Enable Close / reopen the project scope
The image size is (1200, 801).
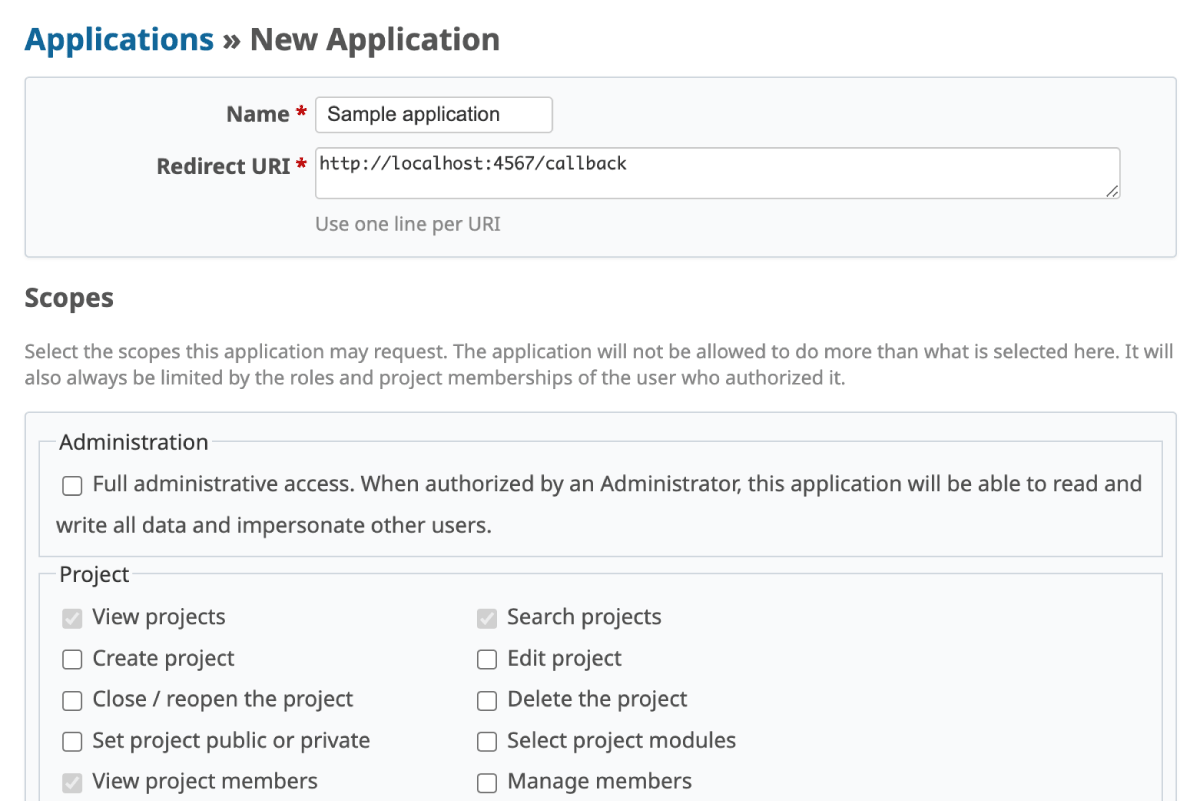pyautogui.click(x=72, y=701)
